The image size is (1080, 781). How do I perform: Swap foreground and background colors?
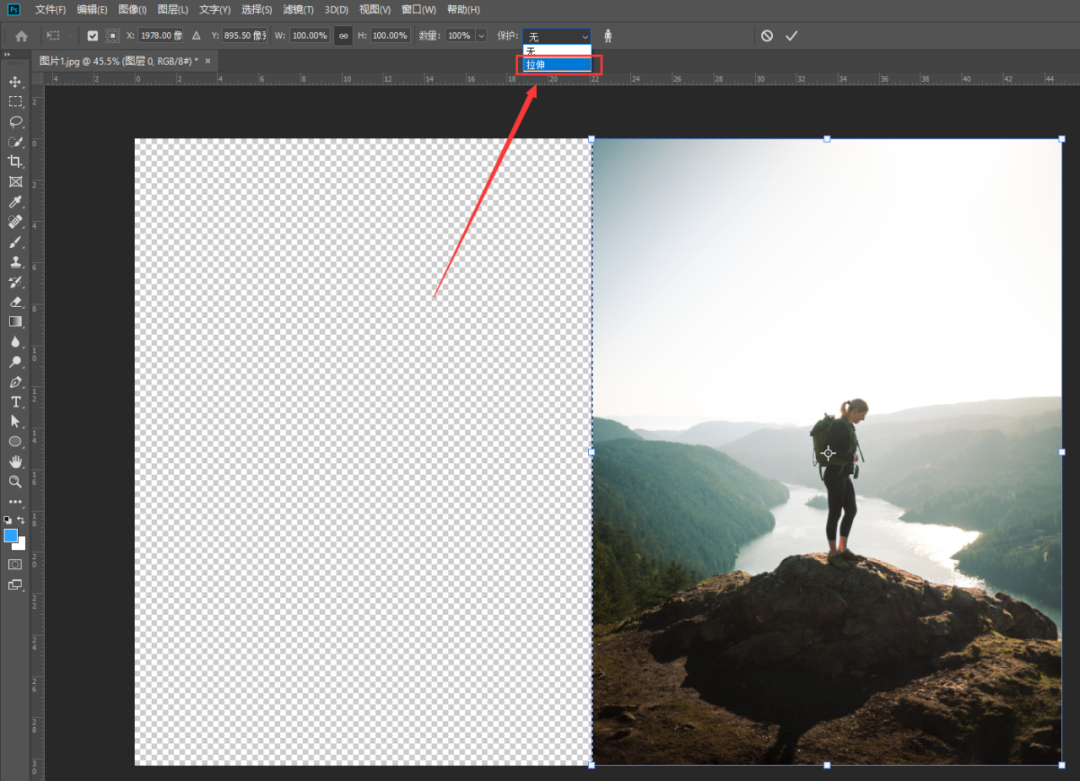21,520
